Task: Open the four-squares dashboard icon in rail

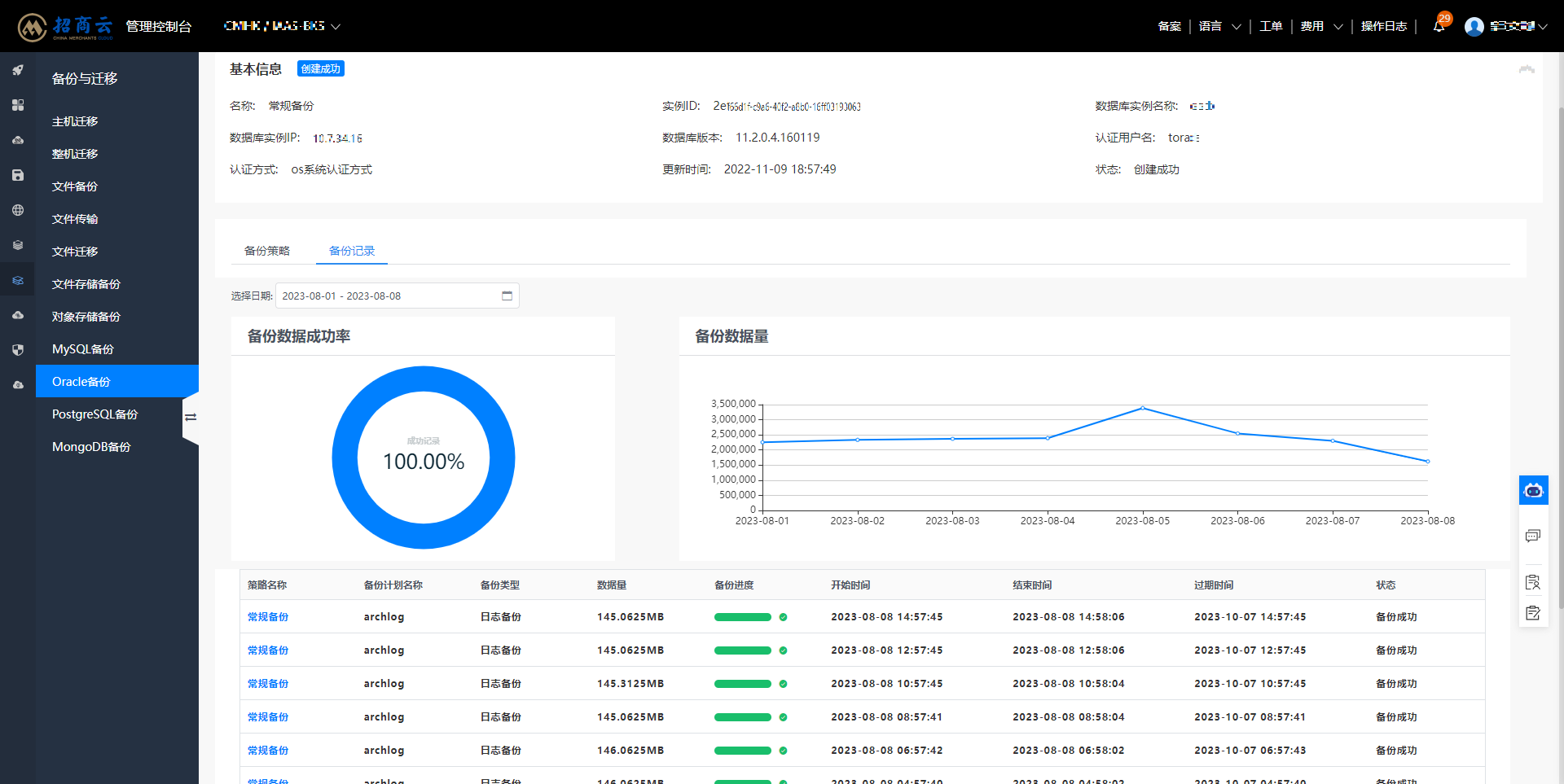Action: click(18, 105)
